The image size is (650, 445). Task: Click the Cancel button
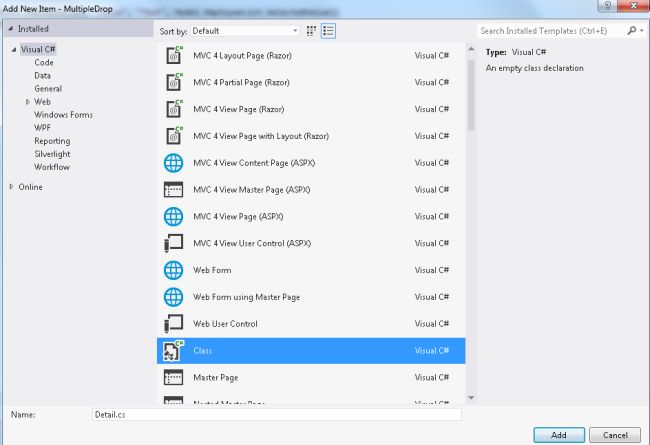(615, 435)
